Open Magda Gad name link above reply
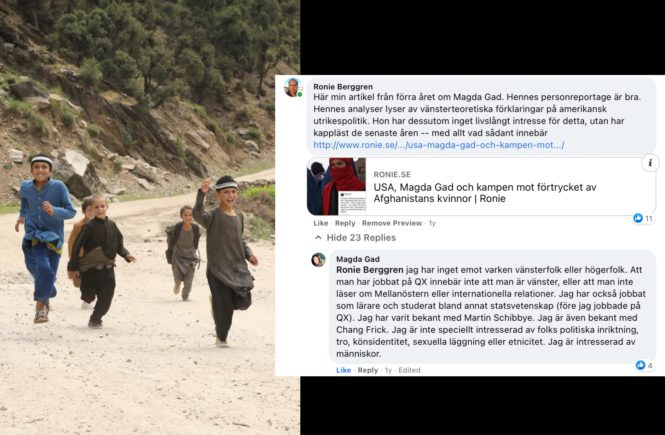 pos(358,259)
